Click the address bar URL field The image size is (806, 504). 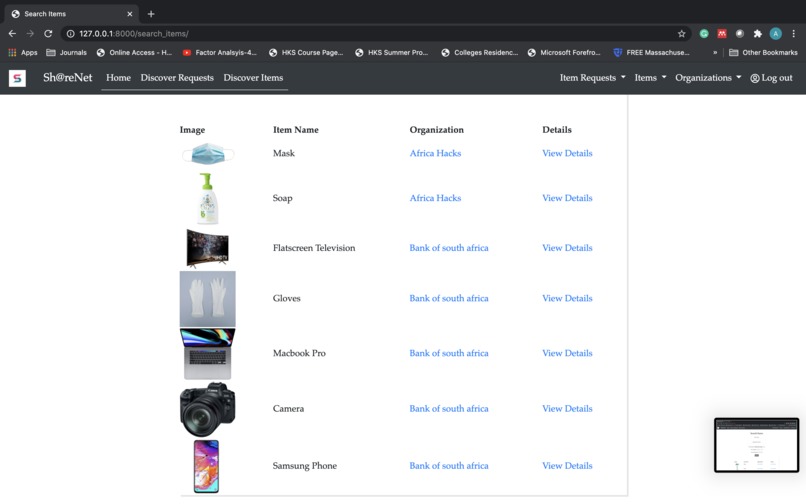pyautogui.click(x=375, y=33)
